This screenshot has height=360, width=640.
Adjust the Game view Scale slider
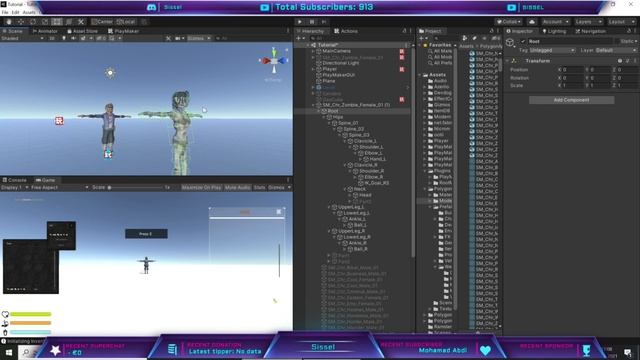point(135,187)
